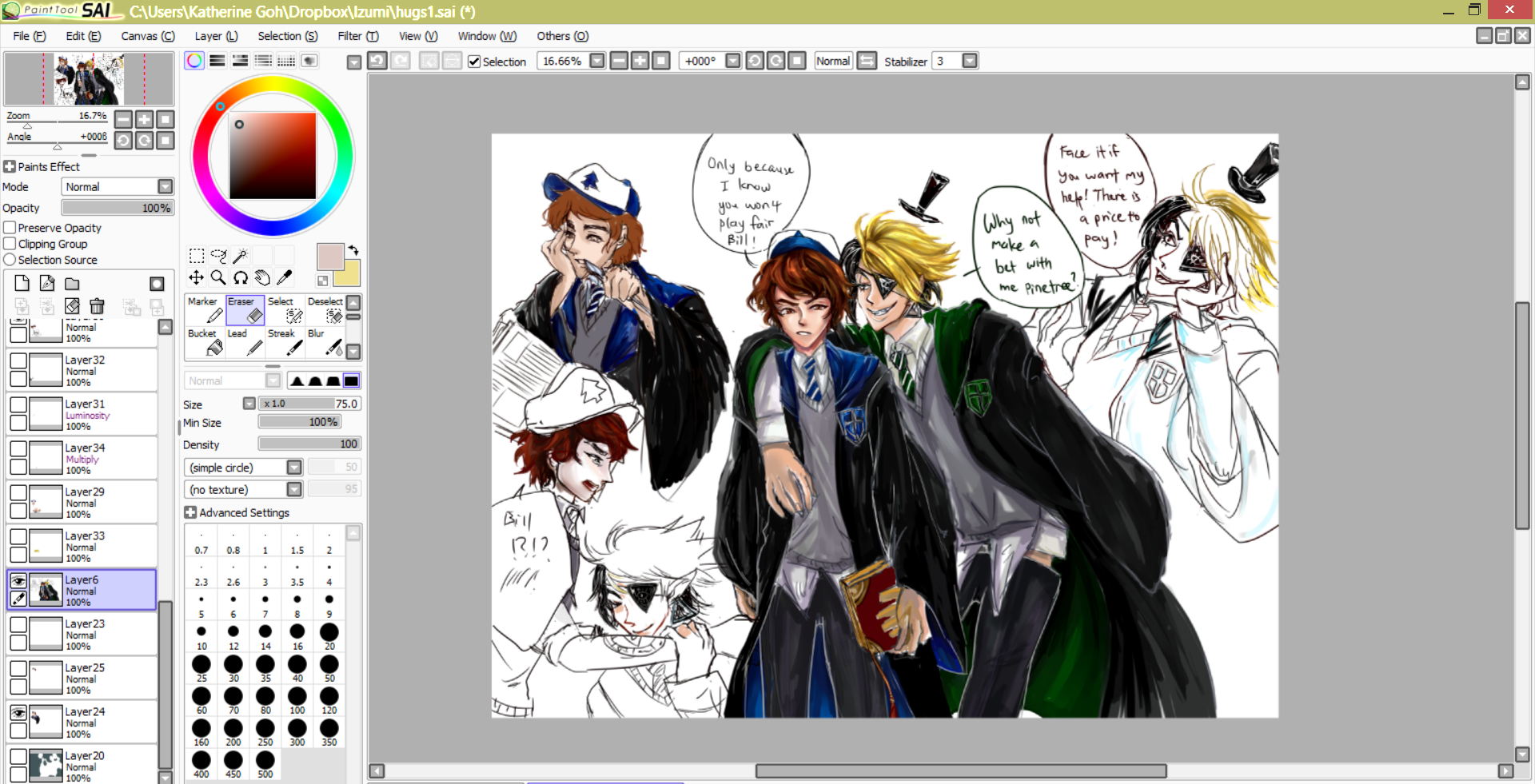This screenshot has height=784, width=1535.
Task: Reset rotation in the top toolbar
Action: [796, 61]
